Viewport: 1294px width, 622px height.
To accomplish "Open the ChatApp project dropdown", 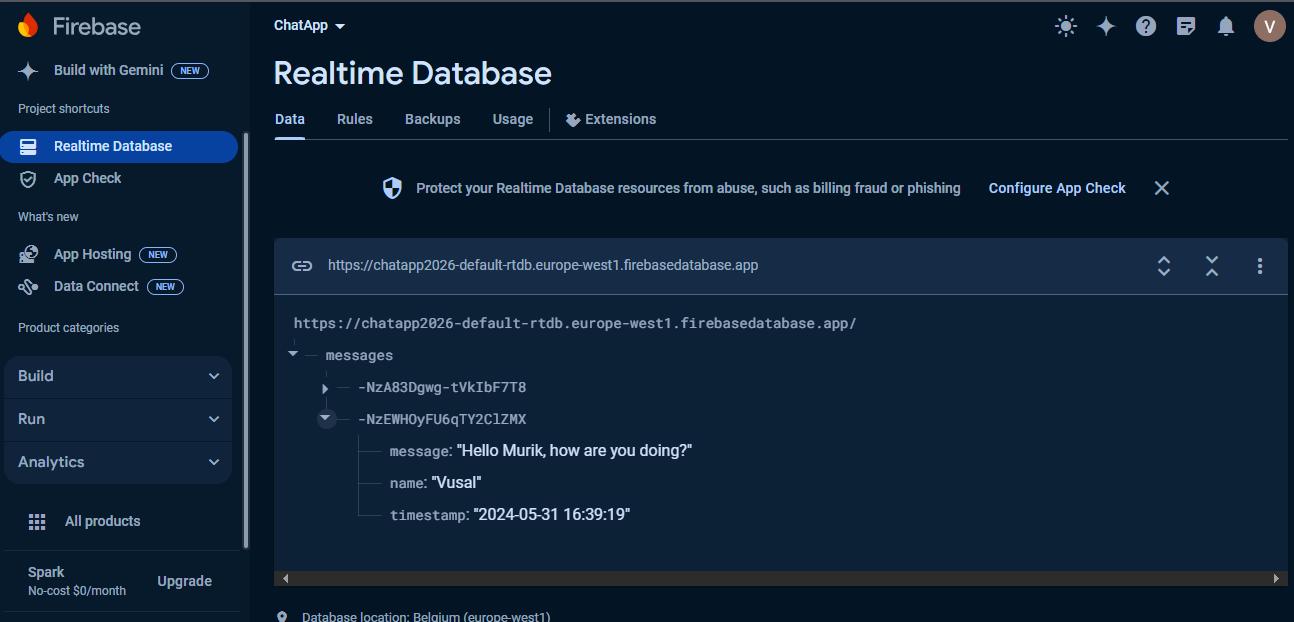I will [309, 26].
